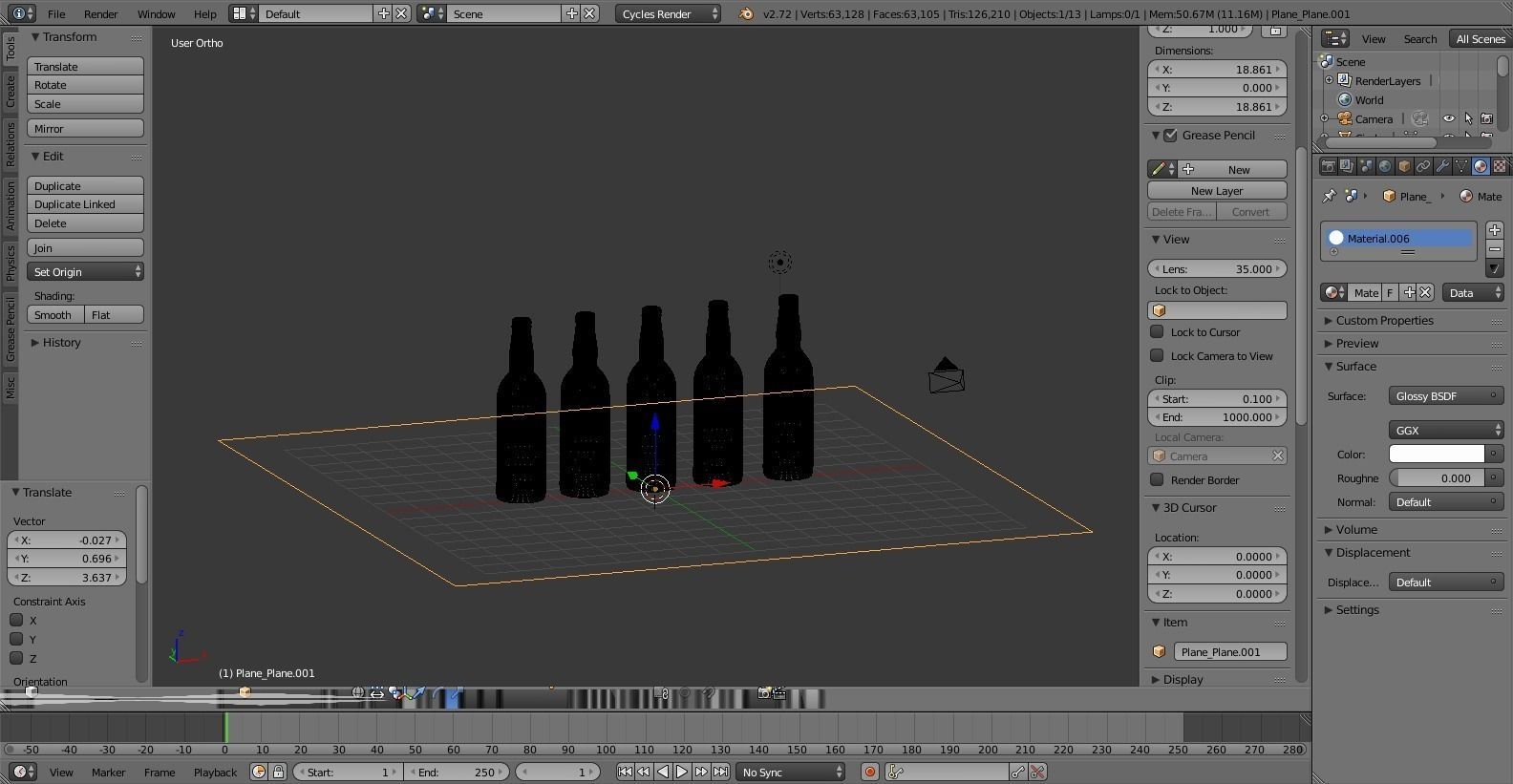Click the Duplicate Linked button
The height and width of the screenshot is (784, 1513).
pos(85,203)
